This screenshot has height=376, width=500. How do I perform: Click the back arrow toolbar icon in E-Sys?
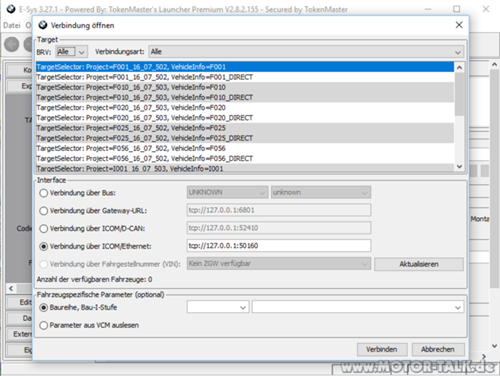tap(12, 44)
